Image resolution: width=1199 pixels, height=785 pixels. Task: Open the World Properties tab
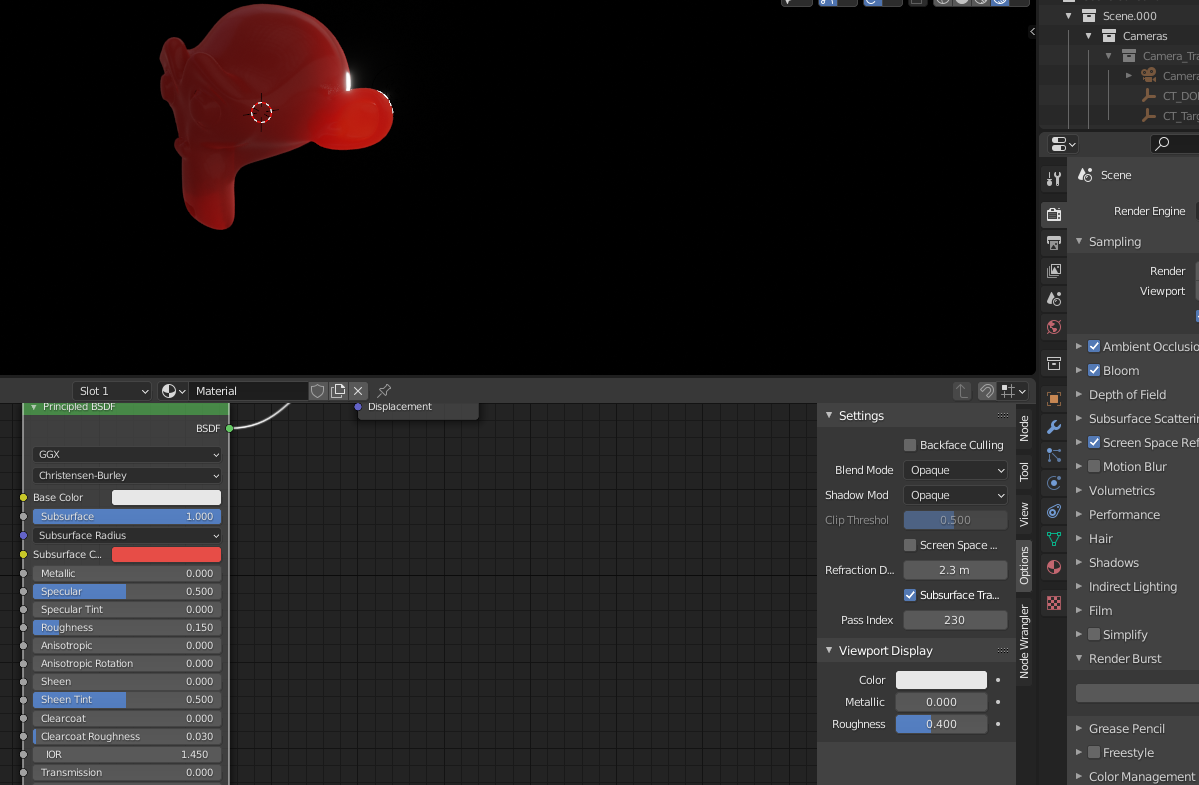pyautogui.click(x=1053, y=327)
